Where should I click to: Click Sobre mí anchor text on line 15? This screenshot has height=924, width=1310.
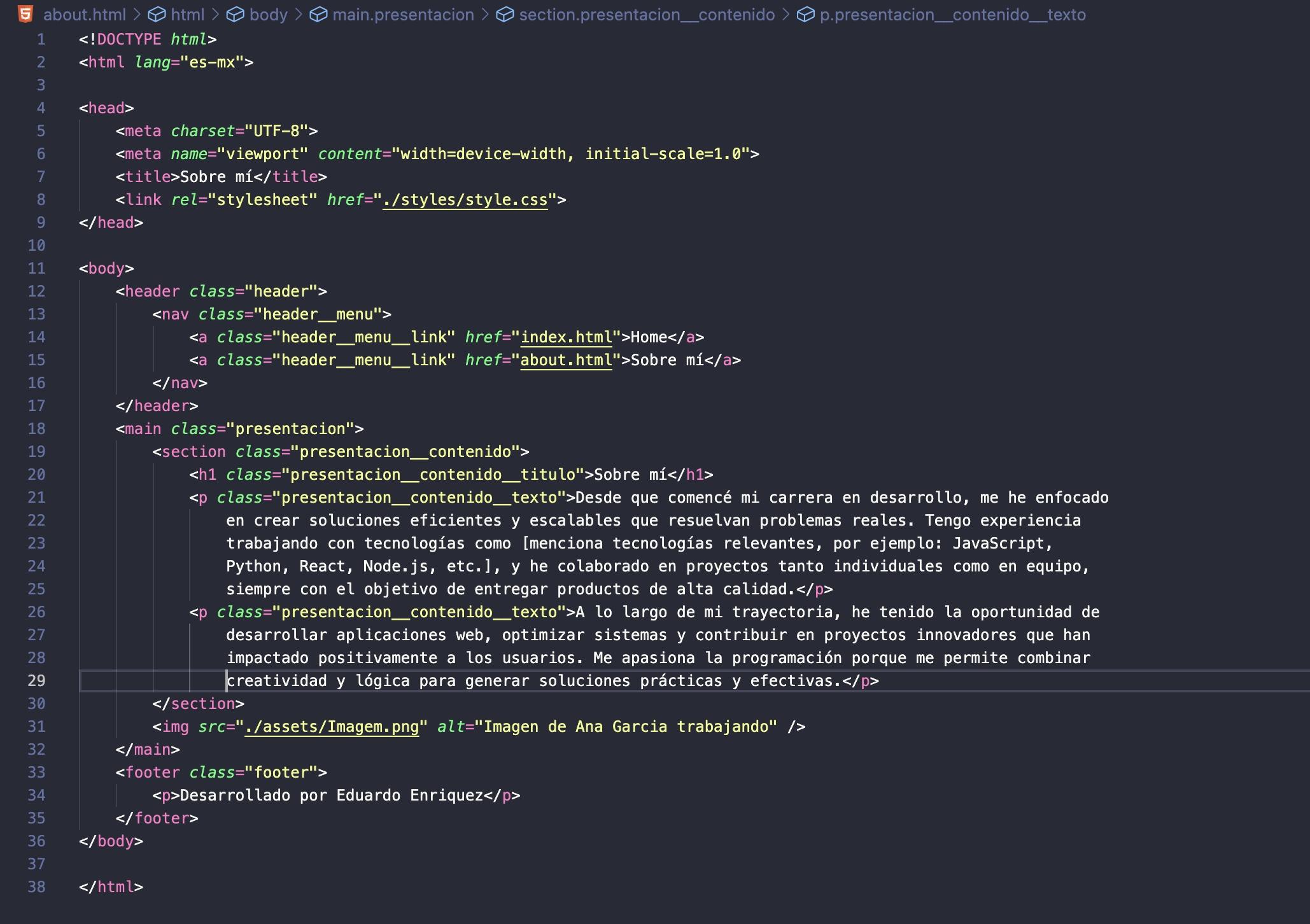(667, 360)
